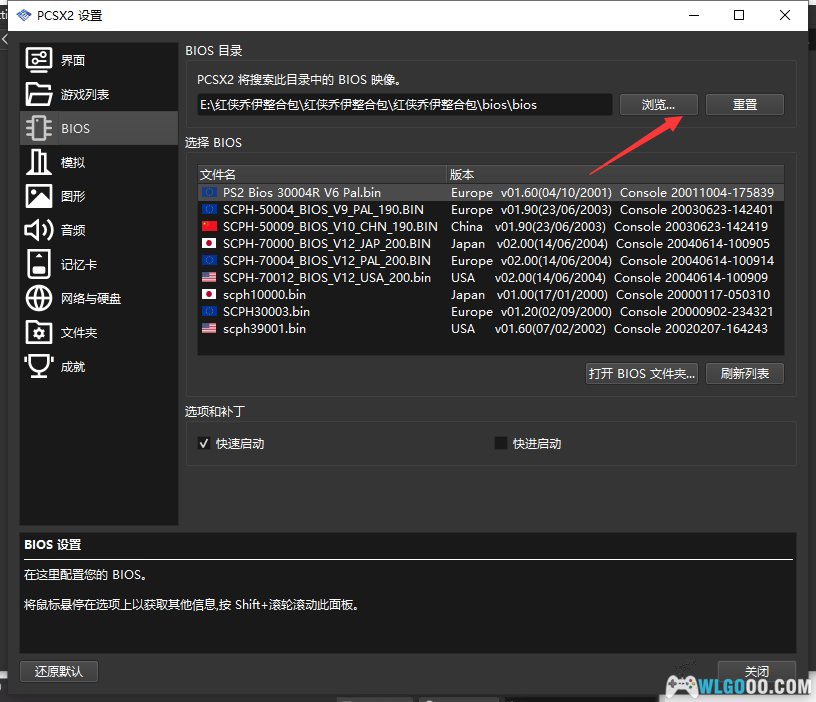Refresh the BIOS list with 刷新列表
This screenshot has width=816, height=702.
click(744, 374)
